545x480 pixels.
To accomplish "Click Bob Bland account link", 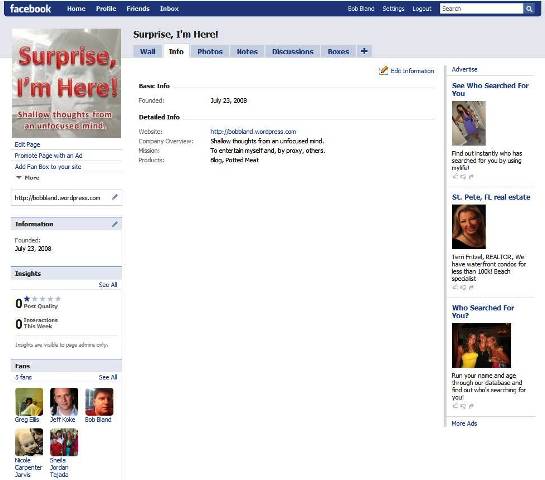I will click(361, 9).
